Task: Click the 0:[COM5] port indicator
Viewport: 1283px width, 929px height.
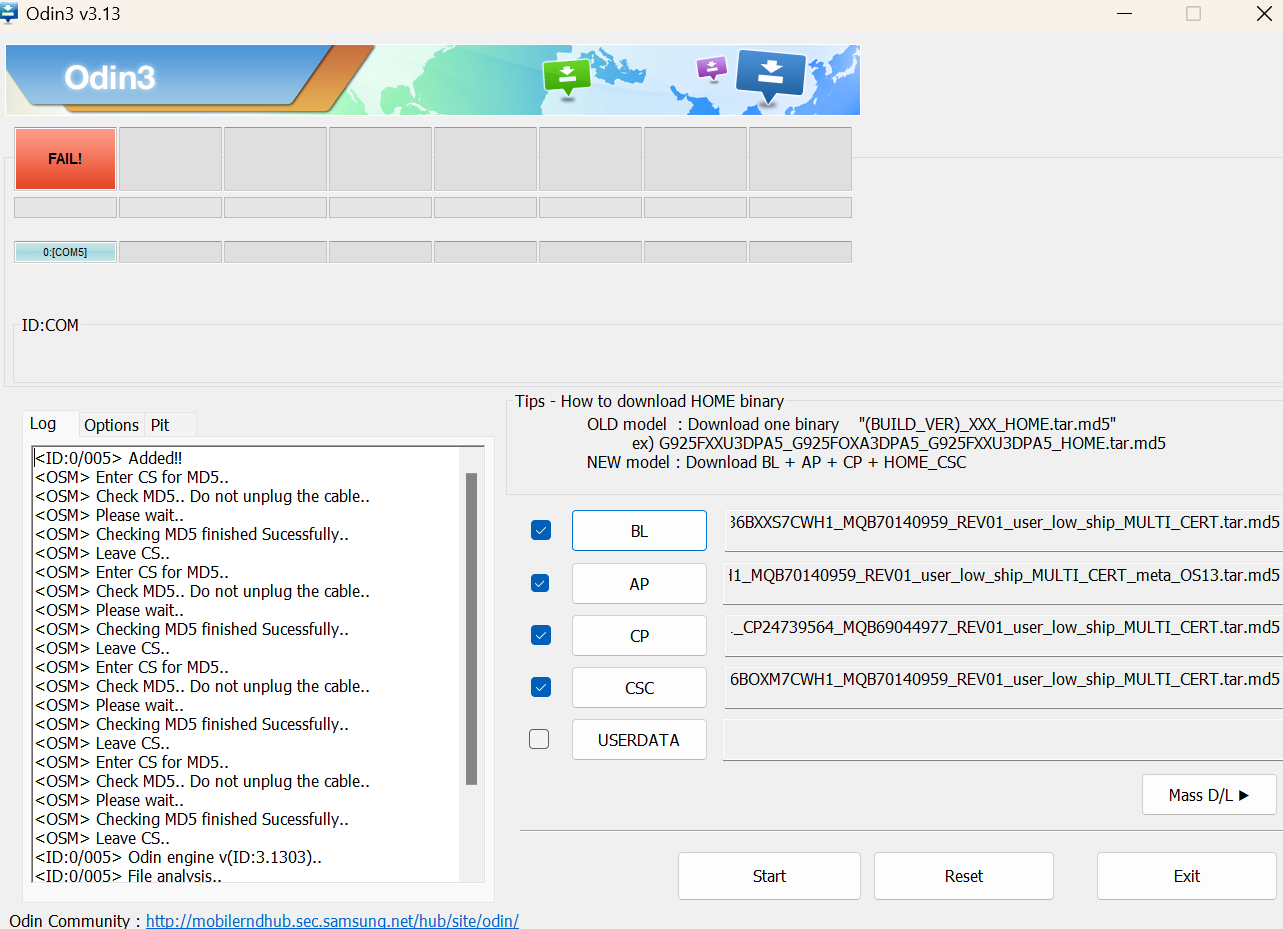Action: click(x=64, y=251)
